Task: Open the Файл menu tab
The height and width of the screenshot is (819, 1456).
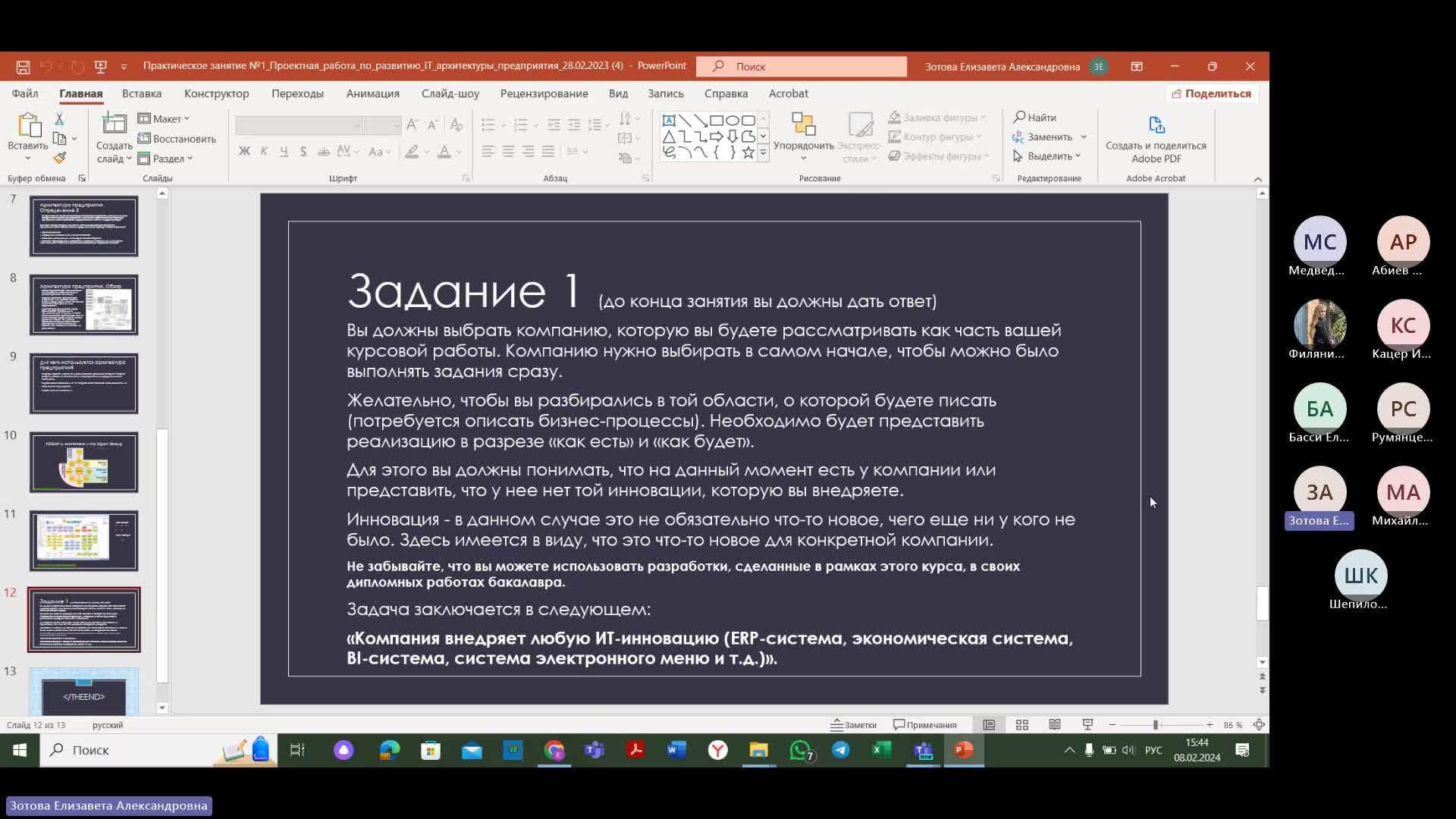Action: click(25, 93)
